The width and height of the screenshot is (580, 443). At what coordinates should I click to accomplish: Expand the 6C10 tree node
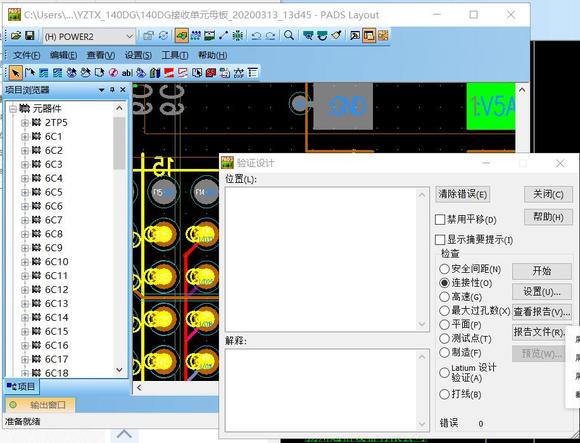point(25,262)
